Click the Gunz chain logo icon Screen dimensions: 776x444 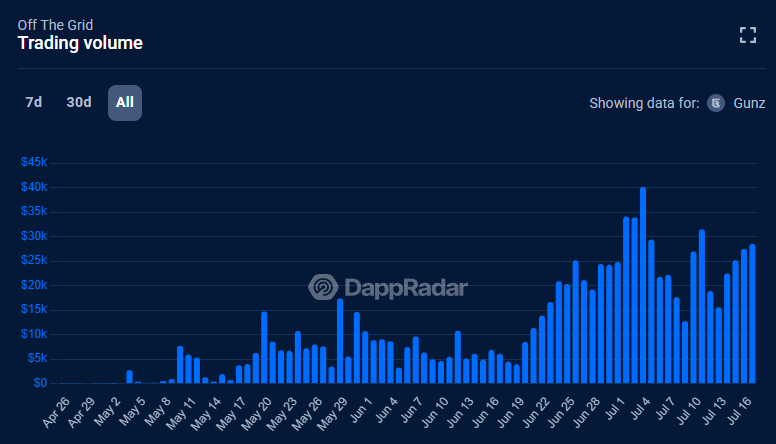716,103
